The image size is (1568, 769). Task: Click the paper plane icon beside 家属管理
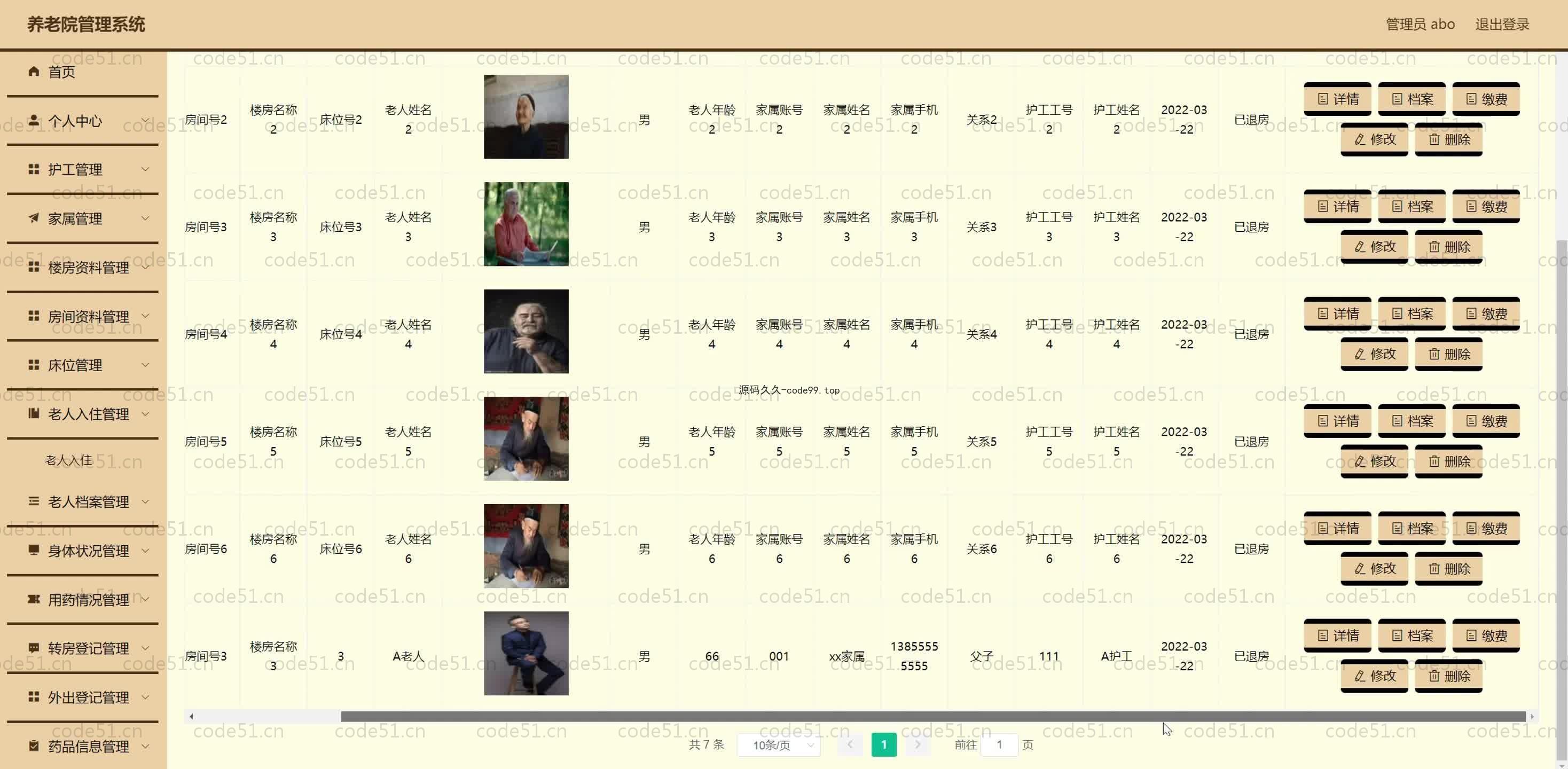34,218
